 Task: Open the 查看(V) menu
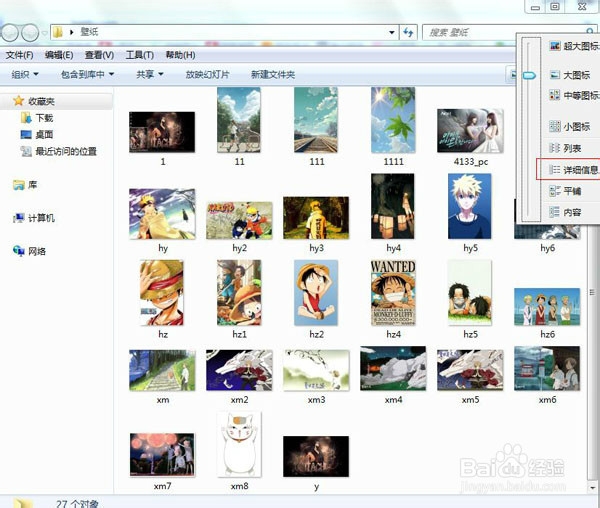99,55
